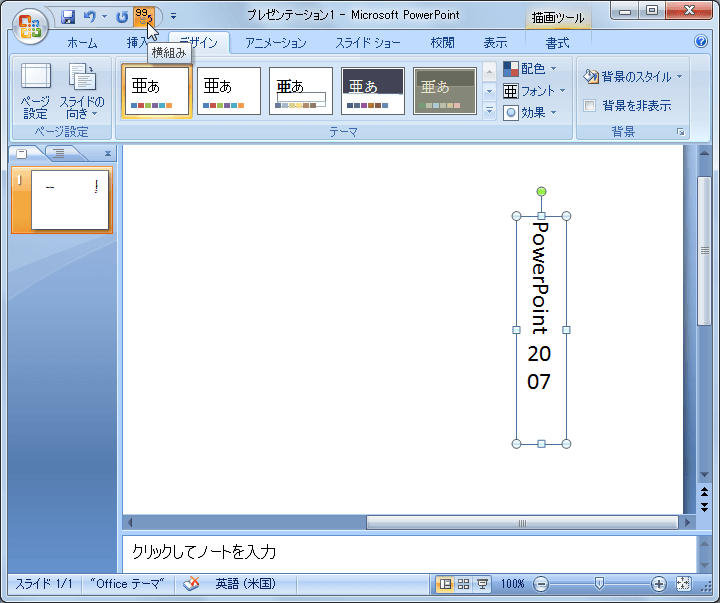Screen dimensions: 720x603
Task: Open the 背景 group dialog launcher
Action: click(681, 132)
